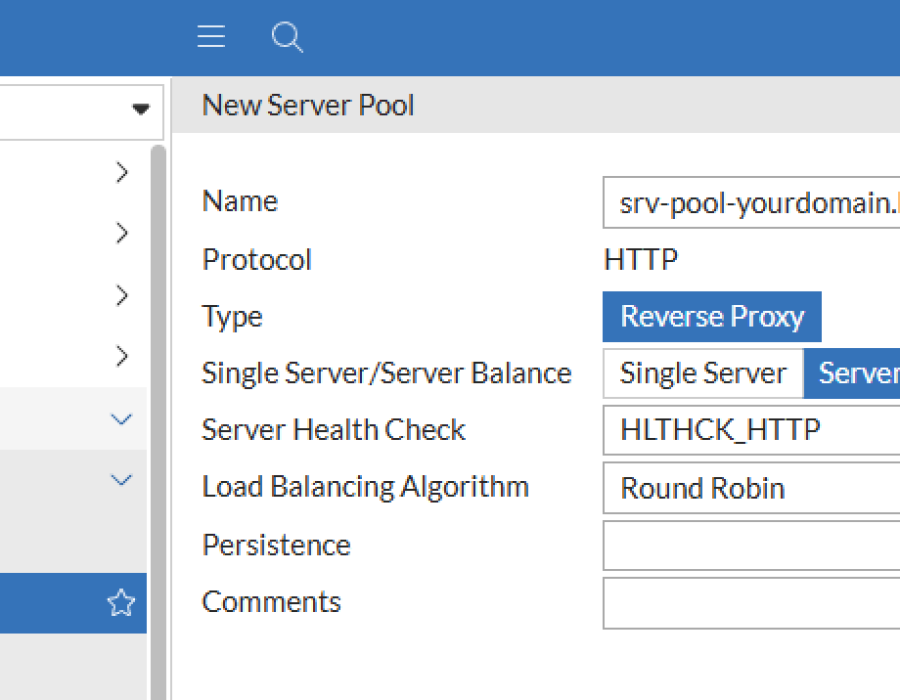Choose the Single Server option
Viewport: 900px width, 700px height.
pos(703,374)
